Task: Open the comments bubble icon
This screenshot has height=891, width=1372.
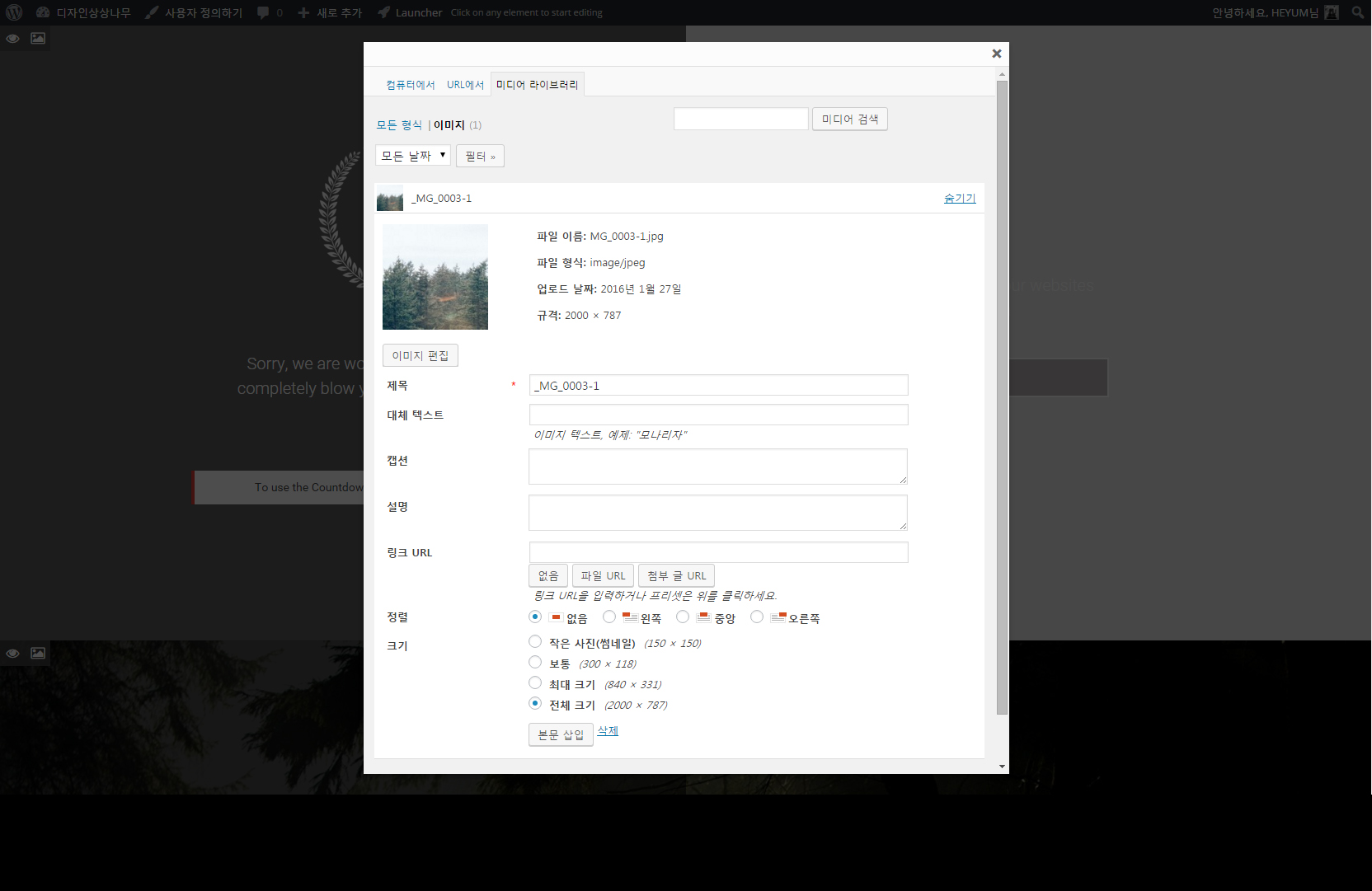Action: [x=263, y=12]
